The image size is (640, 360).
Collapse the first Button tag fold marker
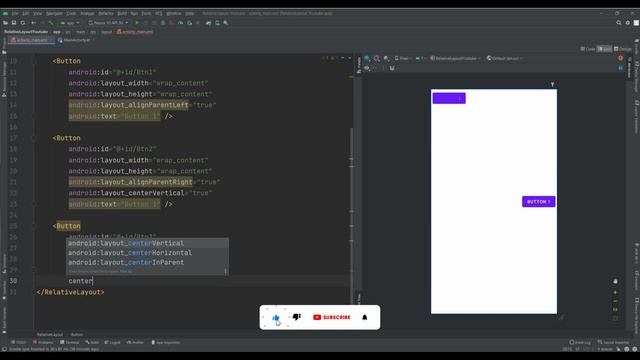coord(35,61)
